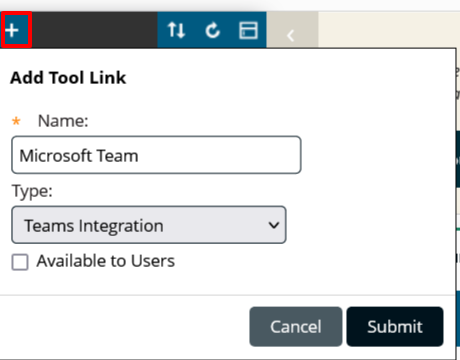Click into the Name text field
The height and width of the screenshot is (360, 460).
156,155
